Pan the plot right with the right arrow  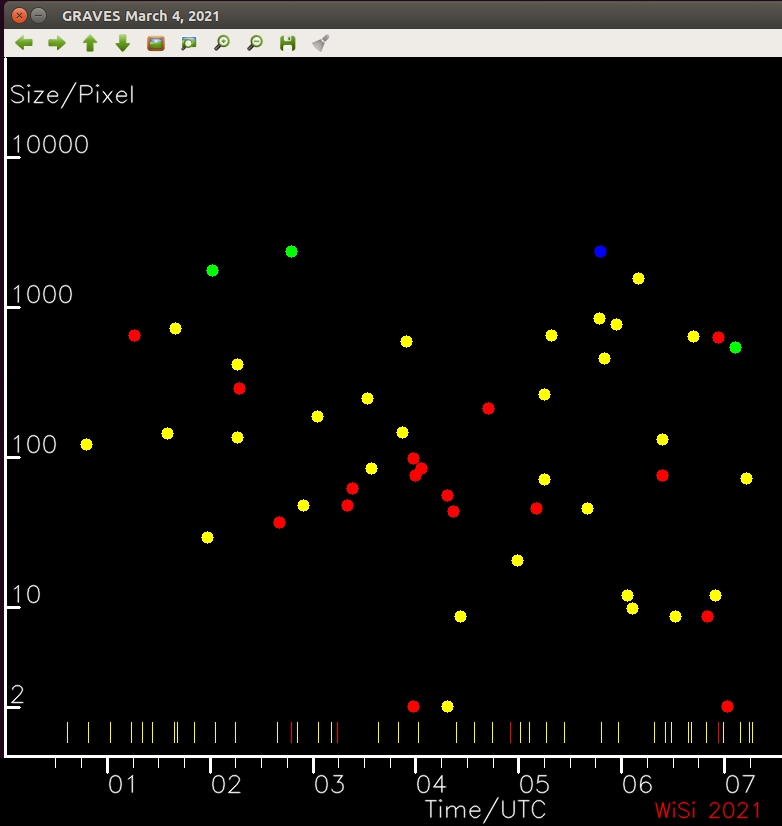tap(56, 43)
